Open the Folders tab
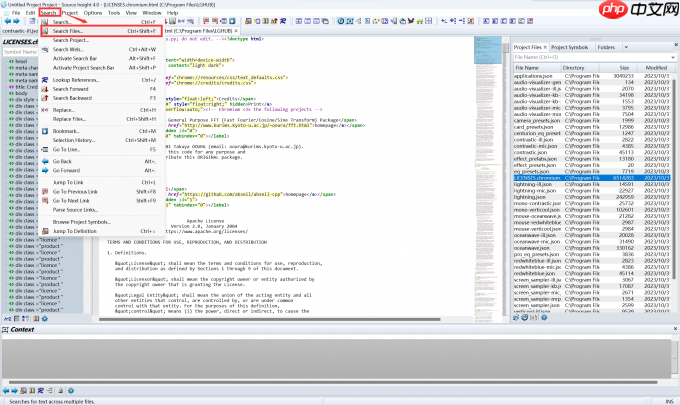 608,47
